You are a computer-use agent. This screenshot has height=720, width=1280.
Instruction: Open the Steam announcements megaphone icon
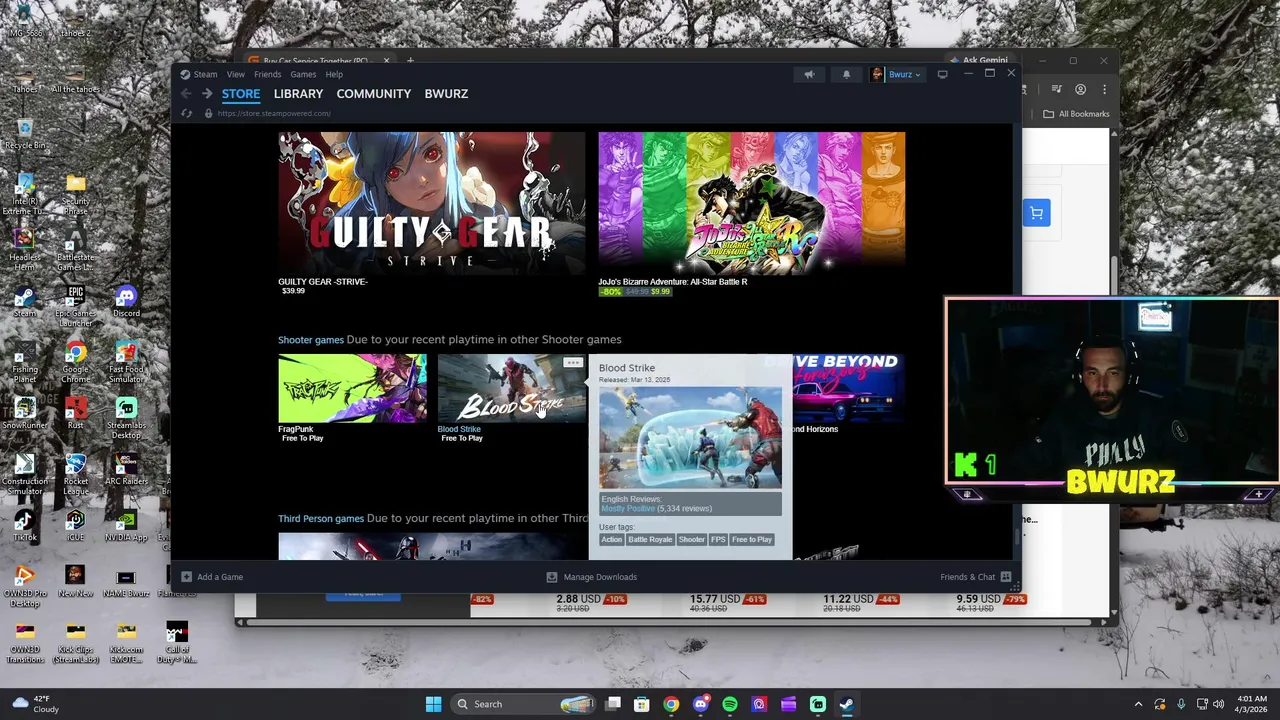tap(809, 74)
